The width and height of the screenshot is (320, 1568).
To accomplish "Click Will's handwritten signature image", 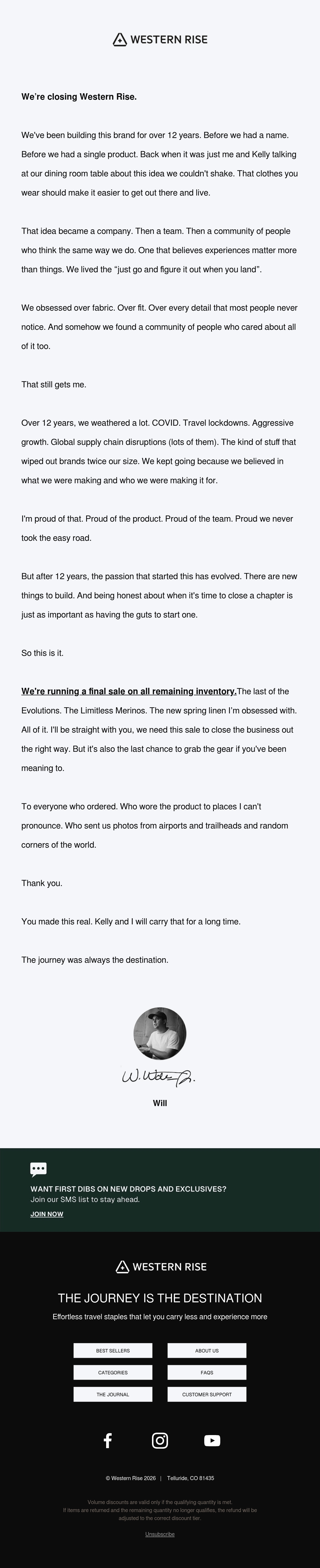I will [x=158, y=1077].
